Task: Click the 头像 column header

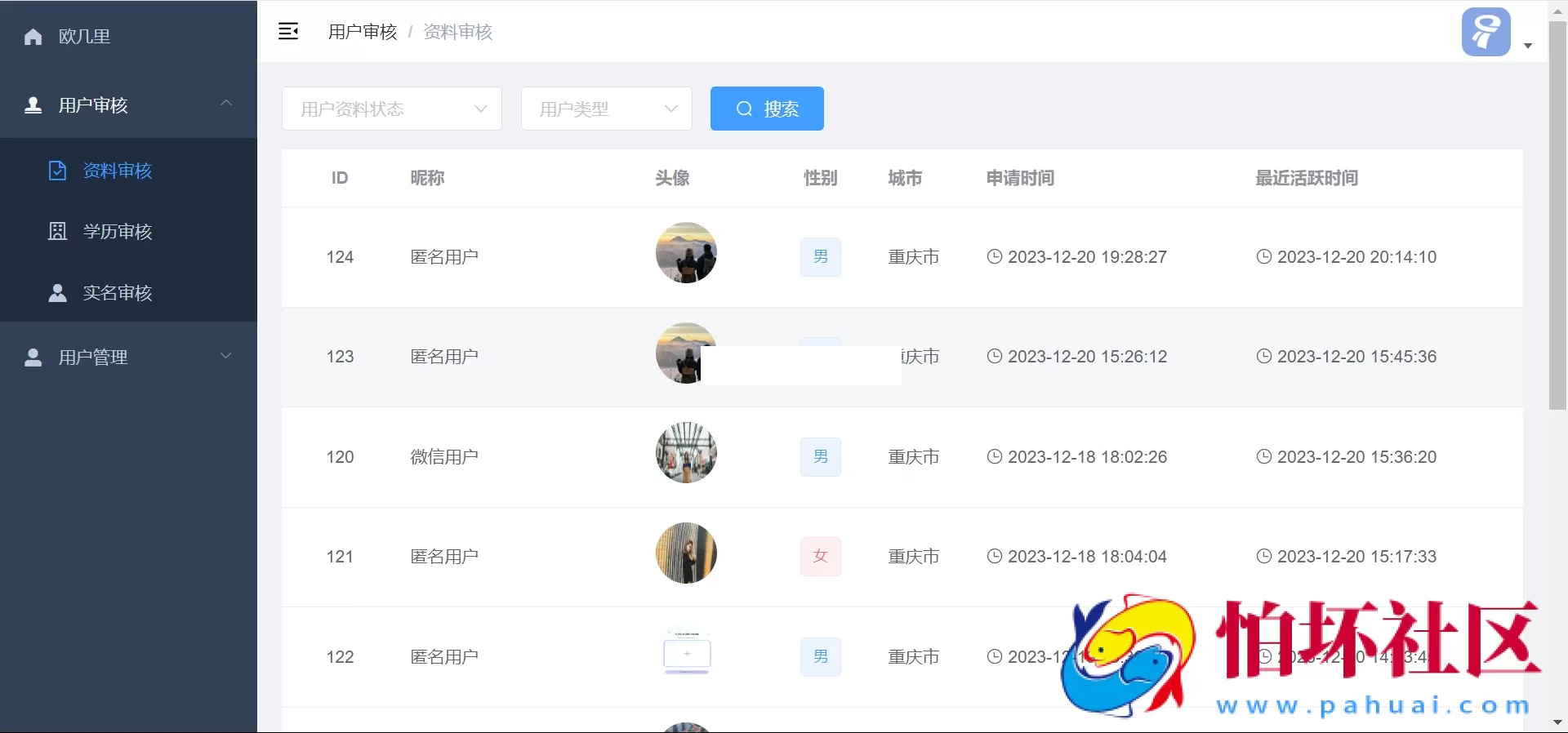Action: coord(672,178)
